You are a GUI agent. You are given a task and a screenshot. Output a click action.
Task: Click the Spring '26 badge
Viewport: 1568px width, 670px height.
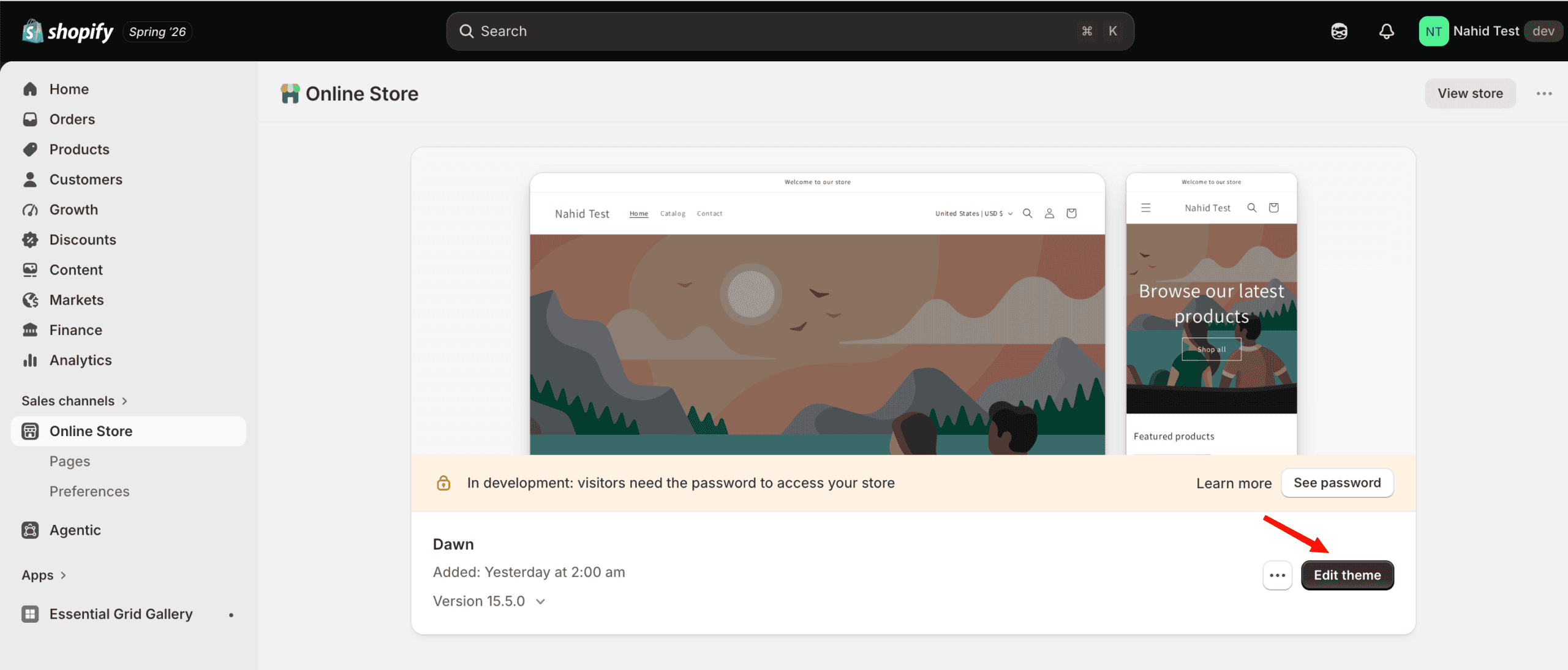point(157,32)
